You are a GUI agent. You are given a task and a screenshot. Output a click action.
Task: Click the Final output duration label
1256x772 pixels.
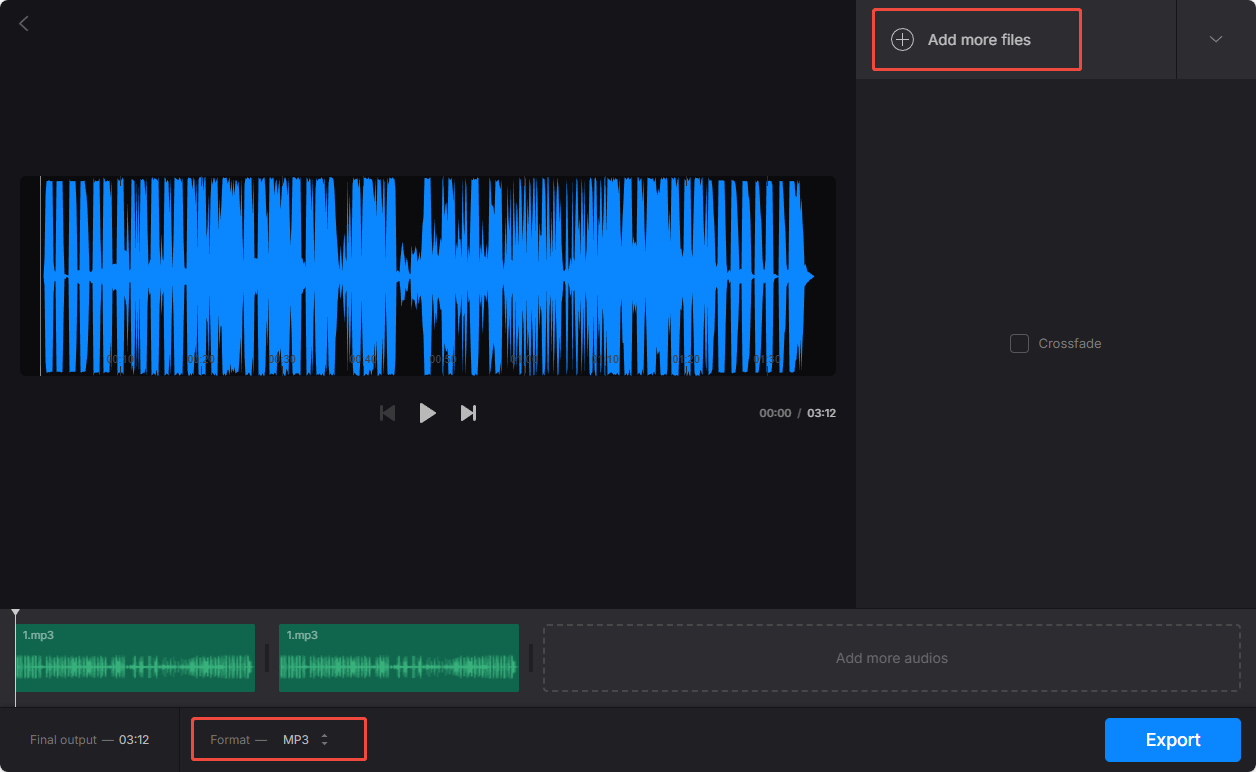coord(88,739)
